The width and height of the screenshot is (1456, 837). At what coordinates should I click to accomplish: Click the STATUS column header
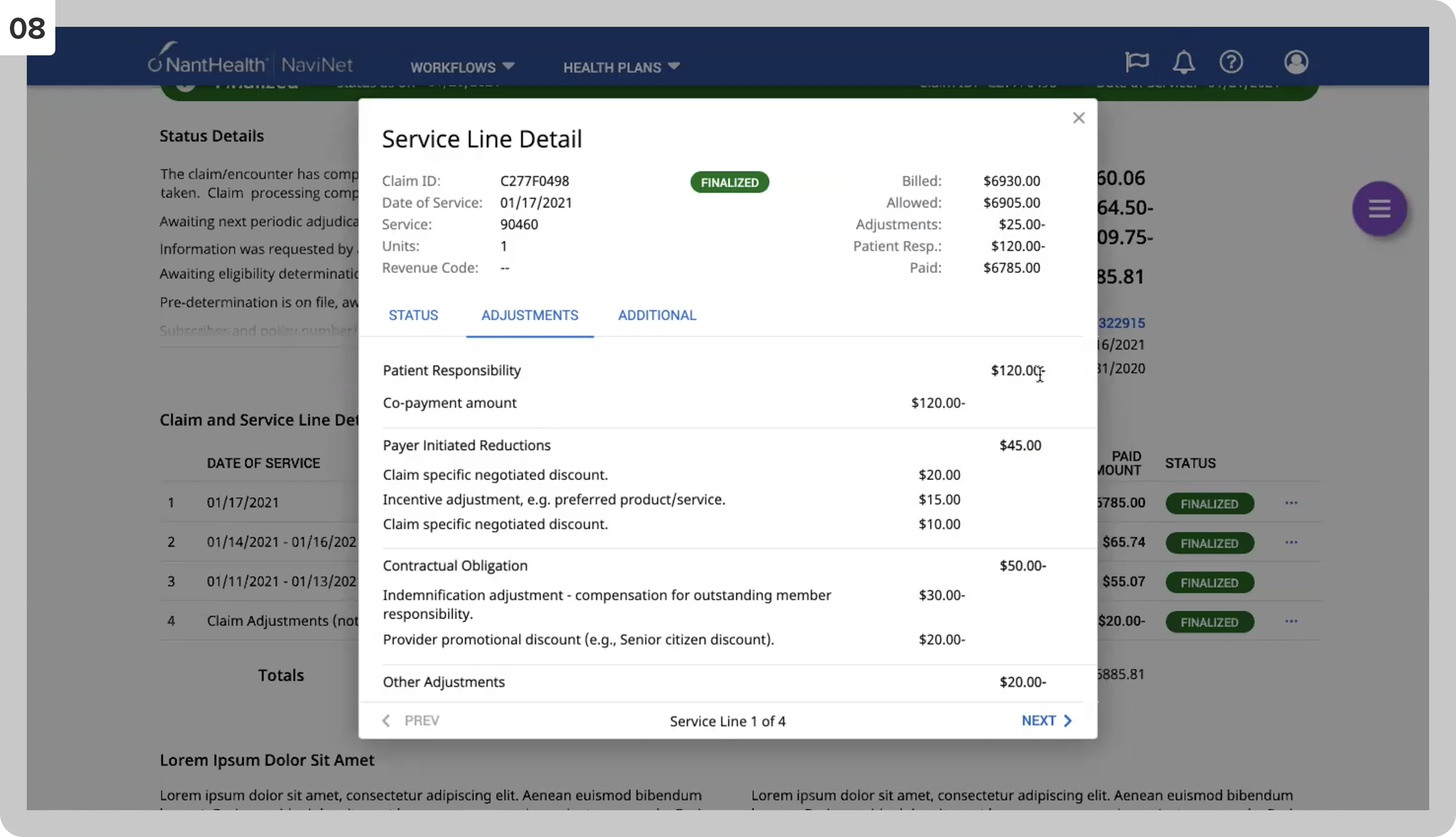click(1190, 463)
